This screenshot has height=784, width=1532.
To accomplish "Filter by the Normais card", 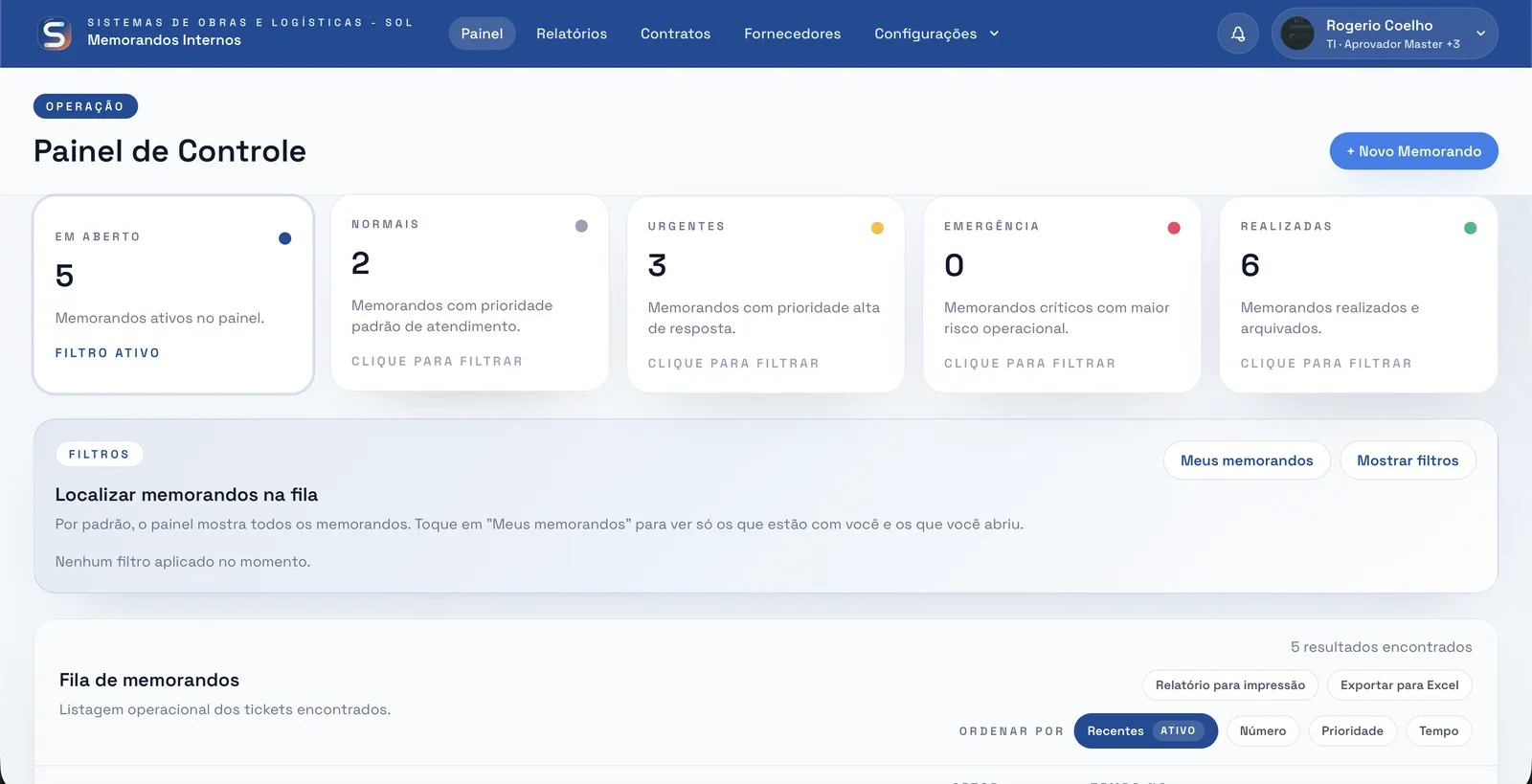I will pyautogui.click(x=469, y=293).
